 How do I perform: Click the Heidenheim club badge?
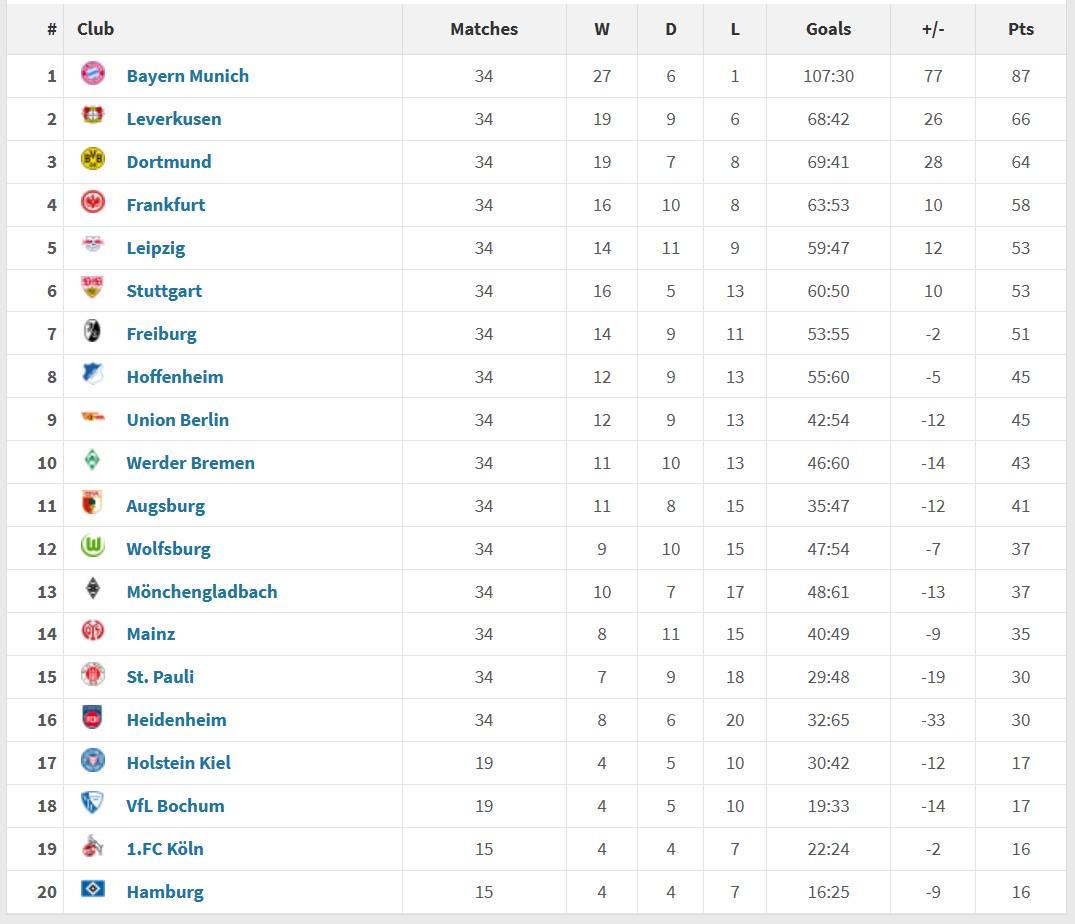pos(92,717)
